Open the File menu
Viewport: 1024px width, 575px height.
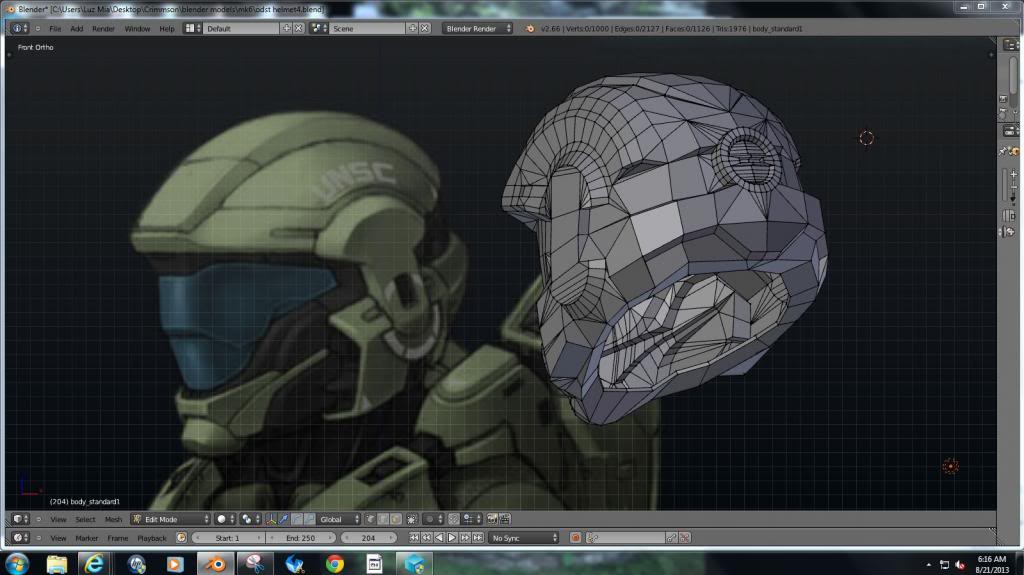55,28
